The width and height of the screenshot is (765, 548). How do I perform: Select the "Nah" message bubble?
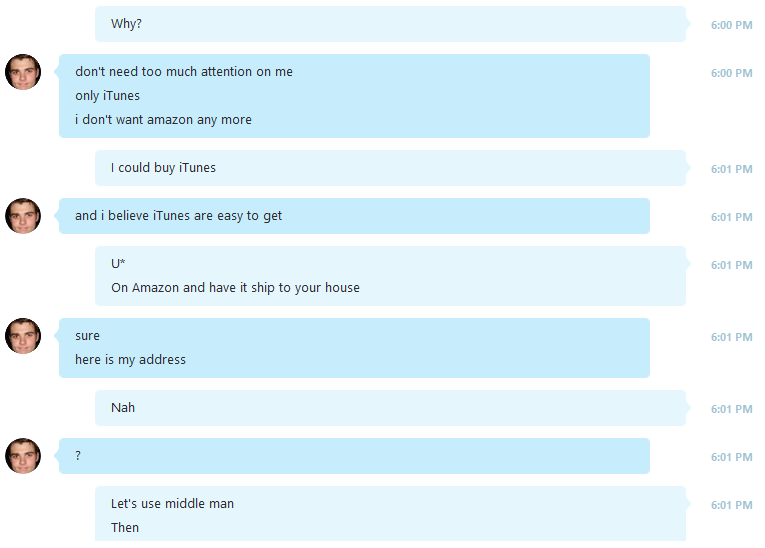[x=390, y=408]
